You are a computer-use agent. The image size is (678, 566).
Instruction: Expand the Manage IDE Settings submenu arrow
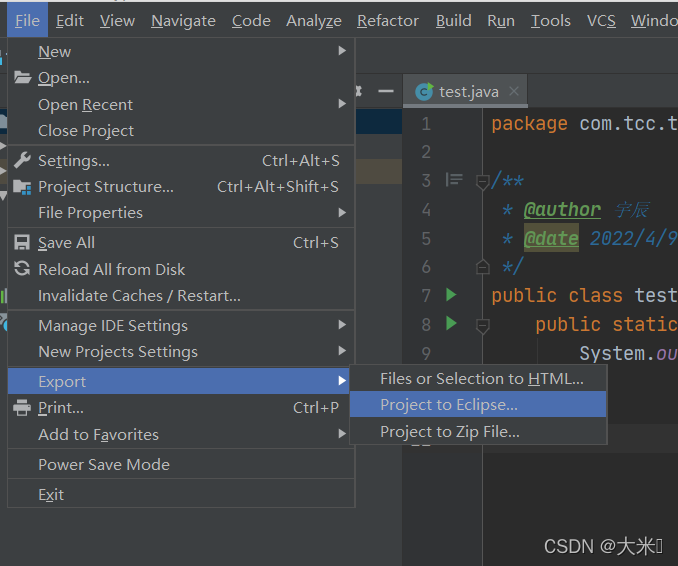[342, 325]
